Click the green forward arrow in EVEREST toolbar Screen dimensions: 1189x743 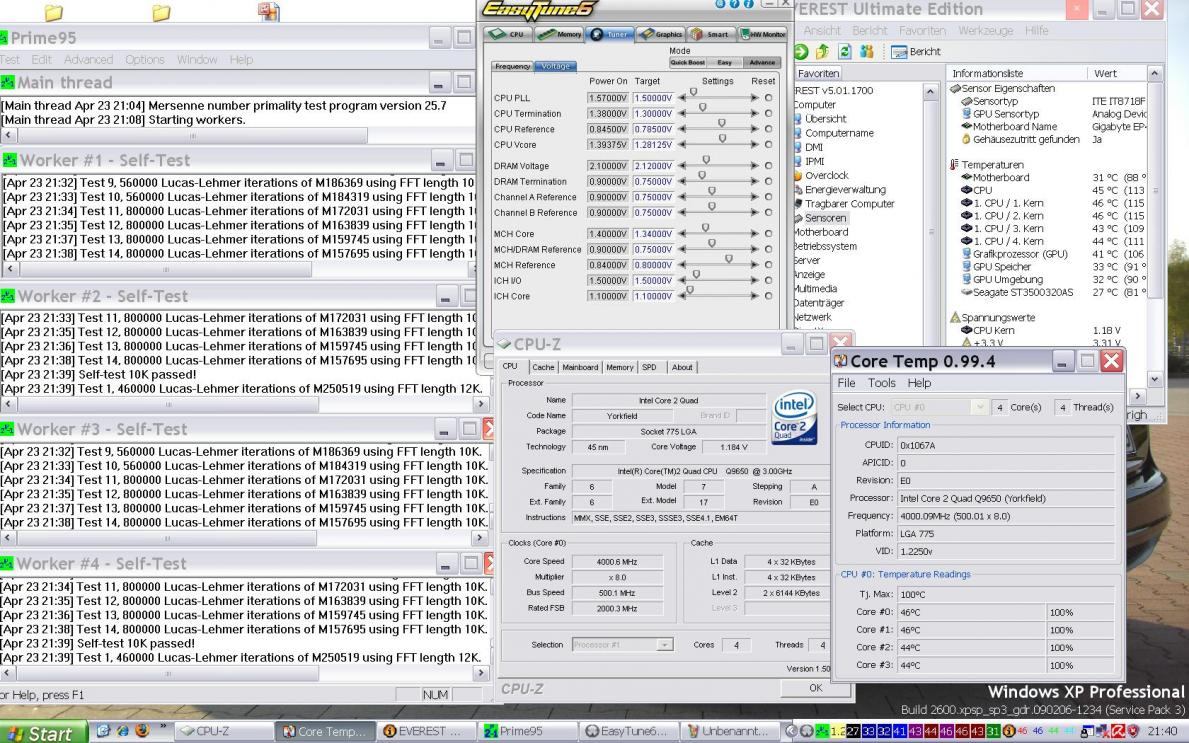801,52
